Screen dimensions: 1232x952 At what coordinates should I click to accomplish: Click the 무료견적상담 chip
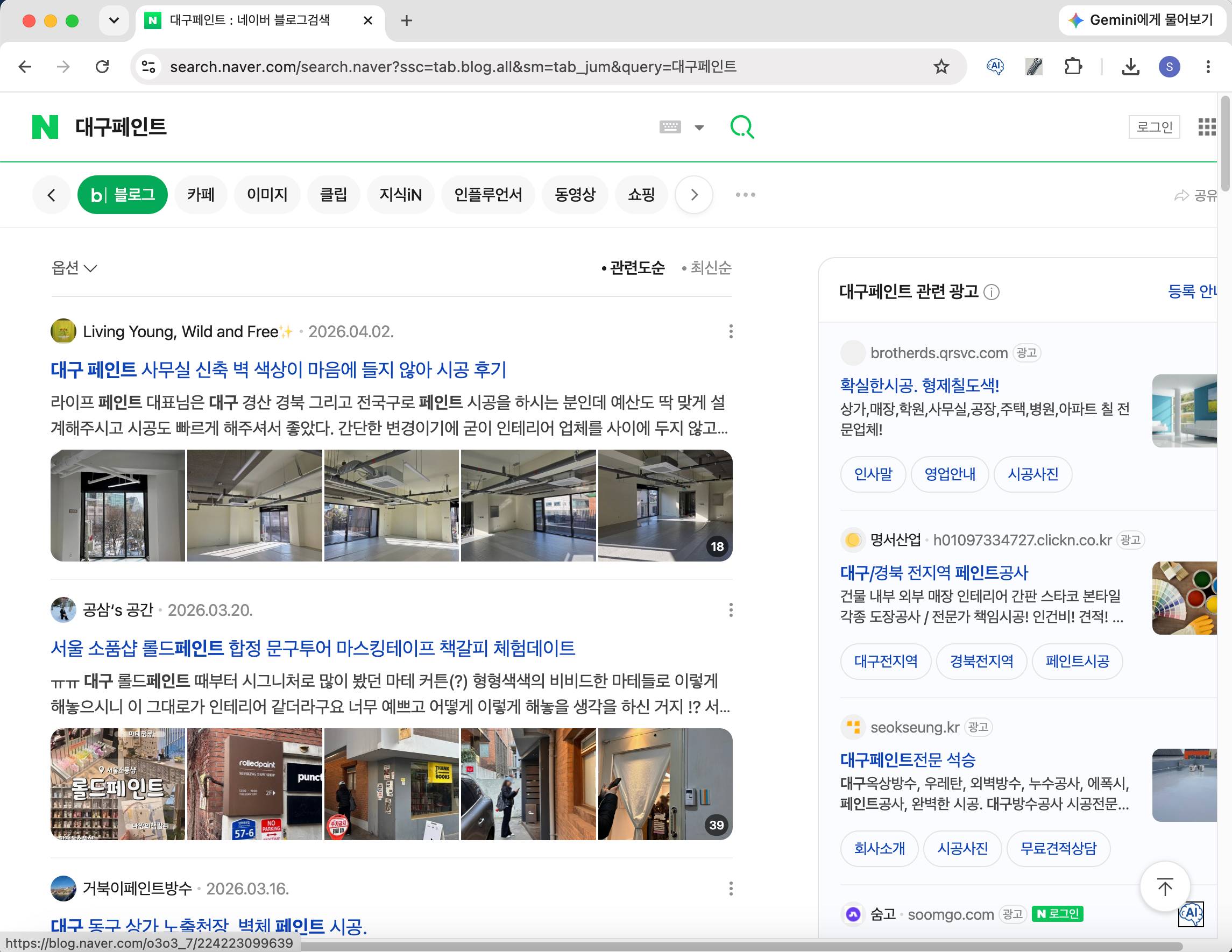coord(1058,849)
